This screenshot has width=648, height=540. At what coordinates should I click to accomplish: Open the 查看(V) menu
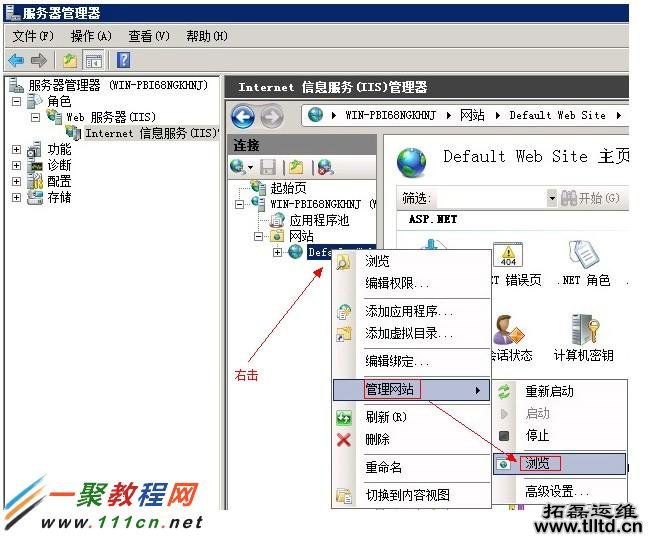(x=149, y=36)
